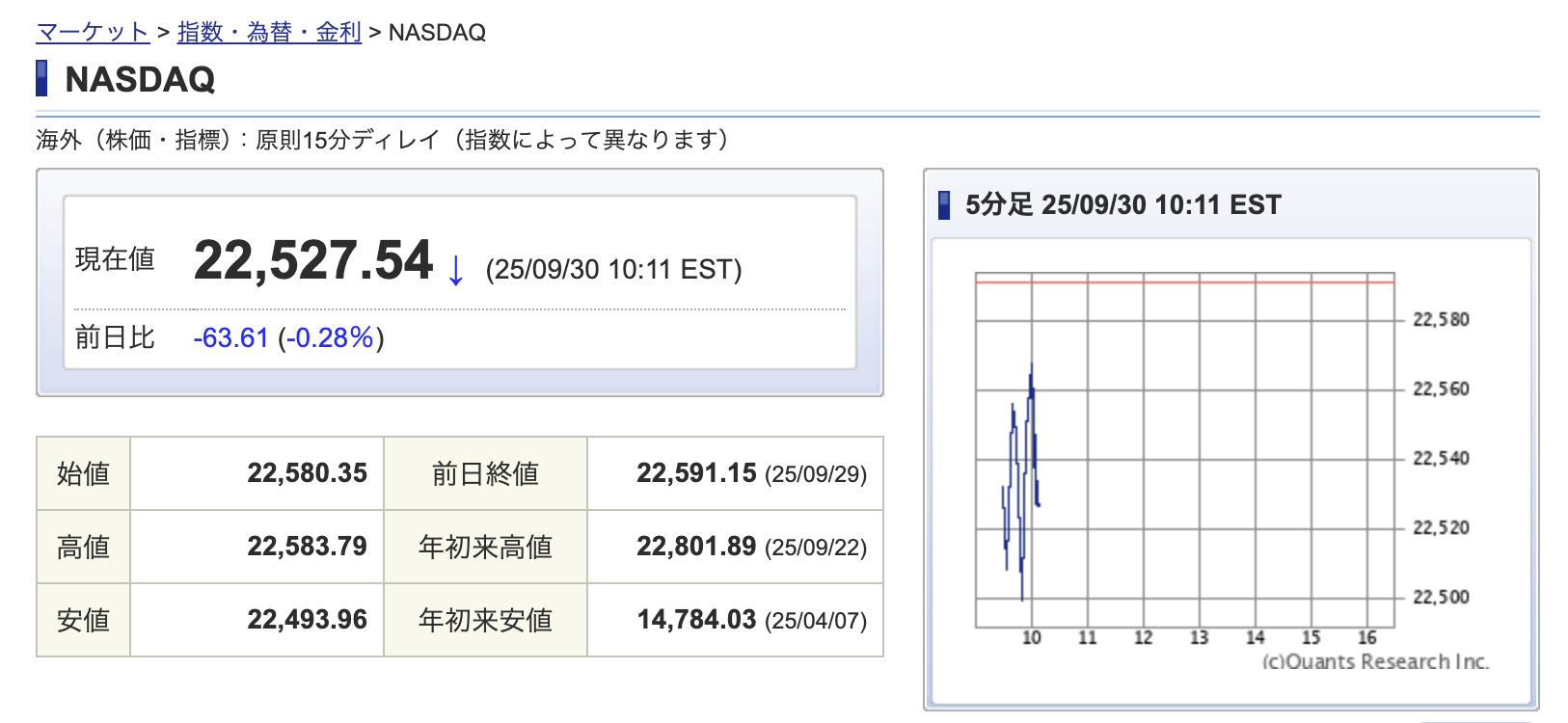Click the Quants Research Inc. credit text

(x=1375, y=661)
